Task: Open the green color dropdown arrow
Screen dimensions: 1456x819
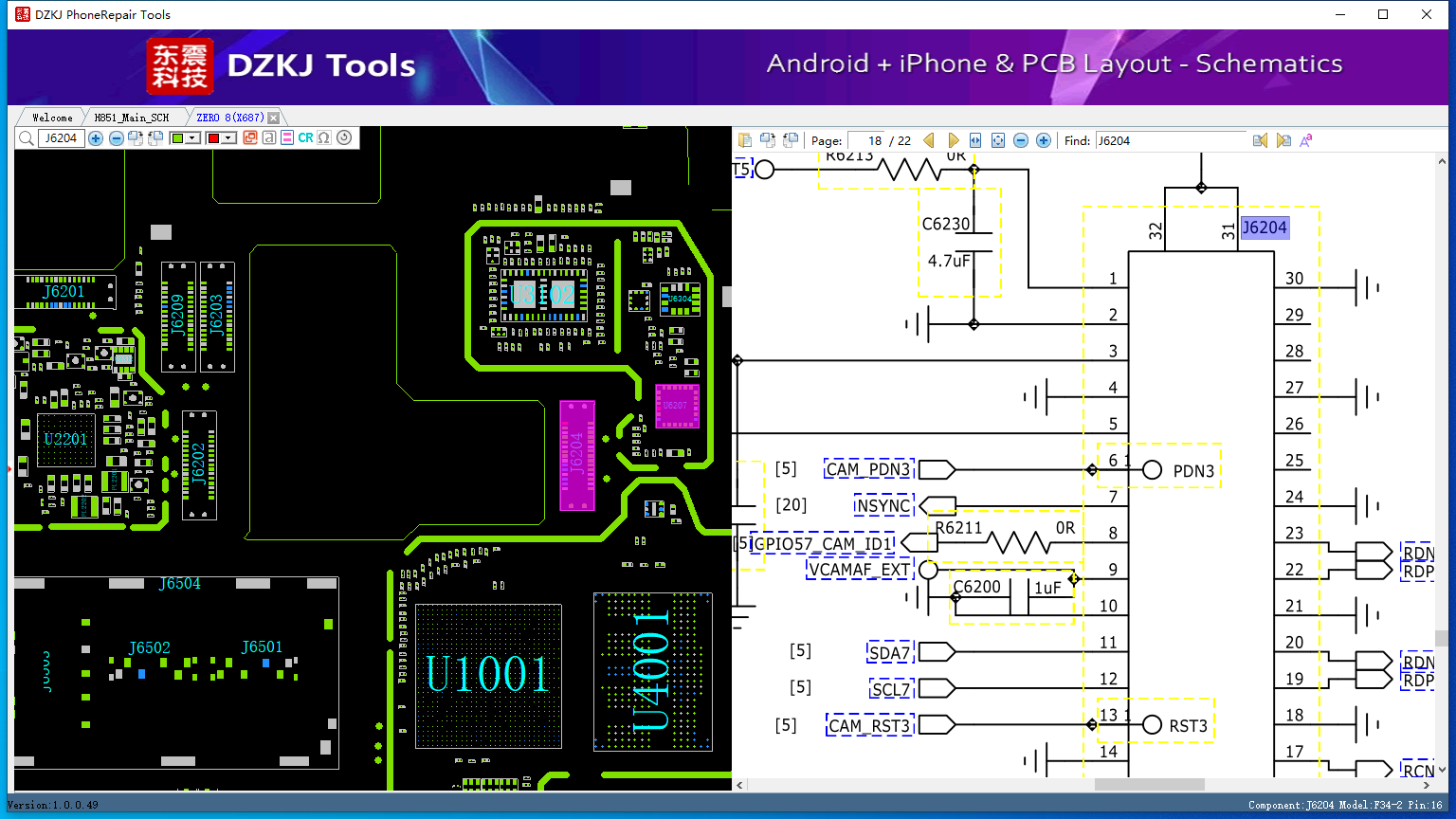Action: [192, 138]
